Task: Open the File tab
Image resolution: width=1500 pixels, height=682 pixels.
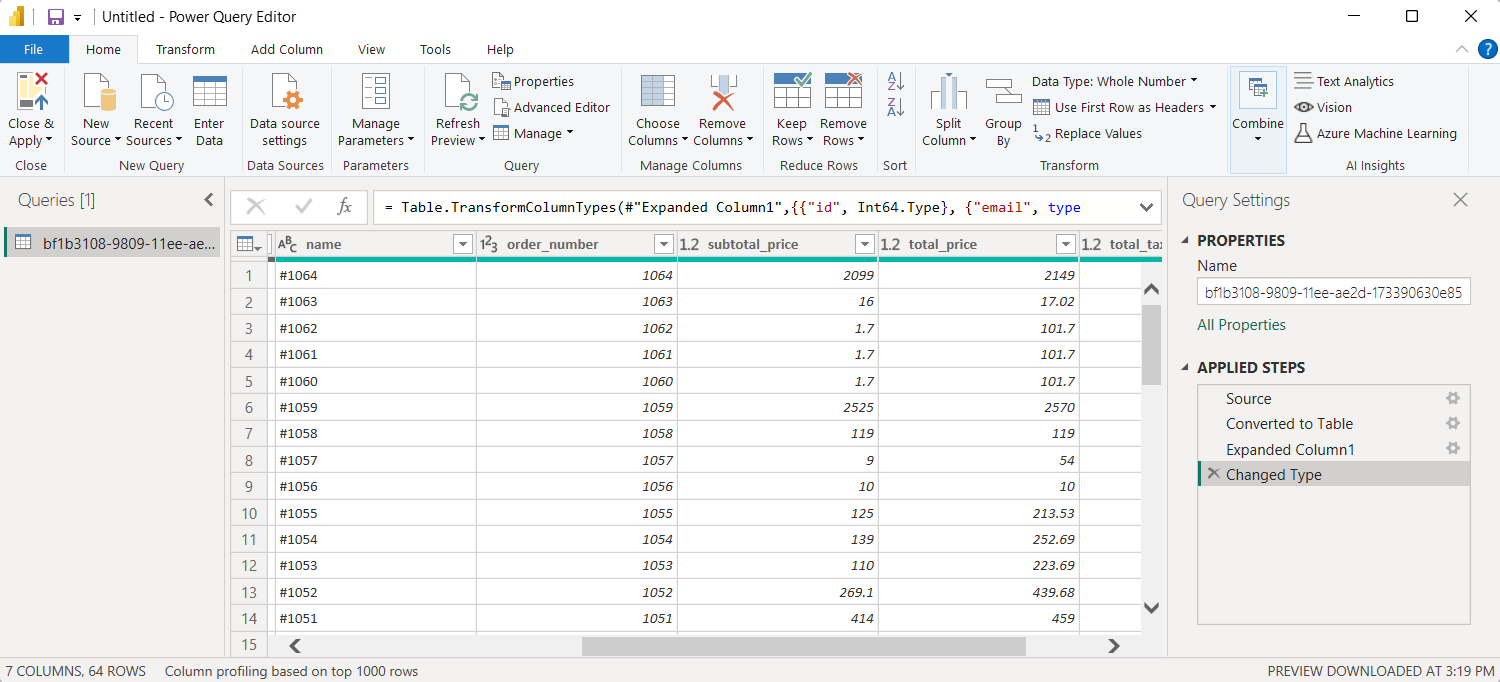Action: 34,49
